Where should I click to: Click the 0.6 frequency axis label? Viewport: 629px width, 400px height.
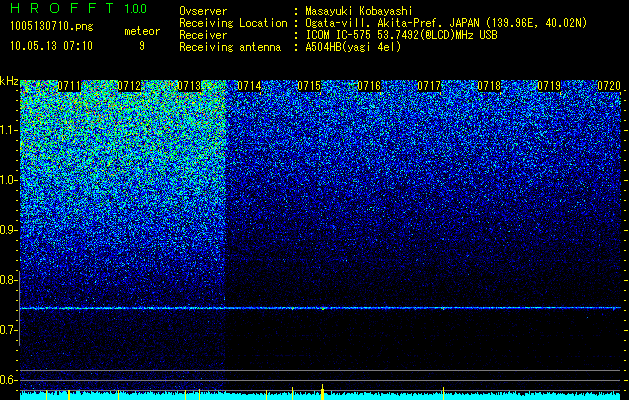[x=8, y=380]
